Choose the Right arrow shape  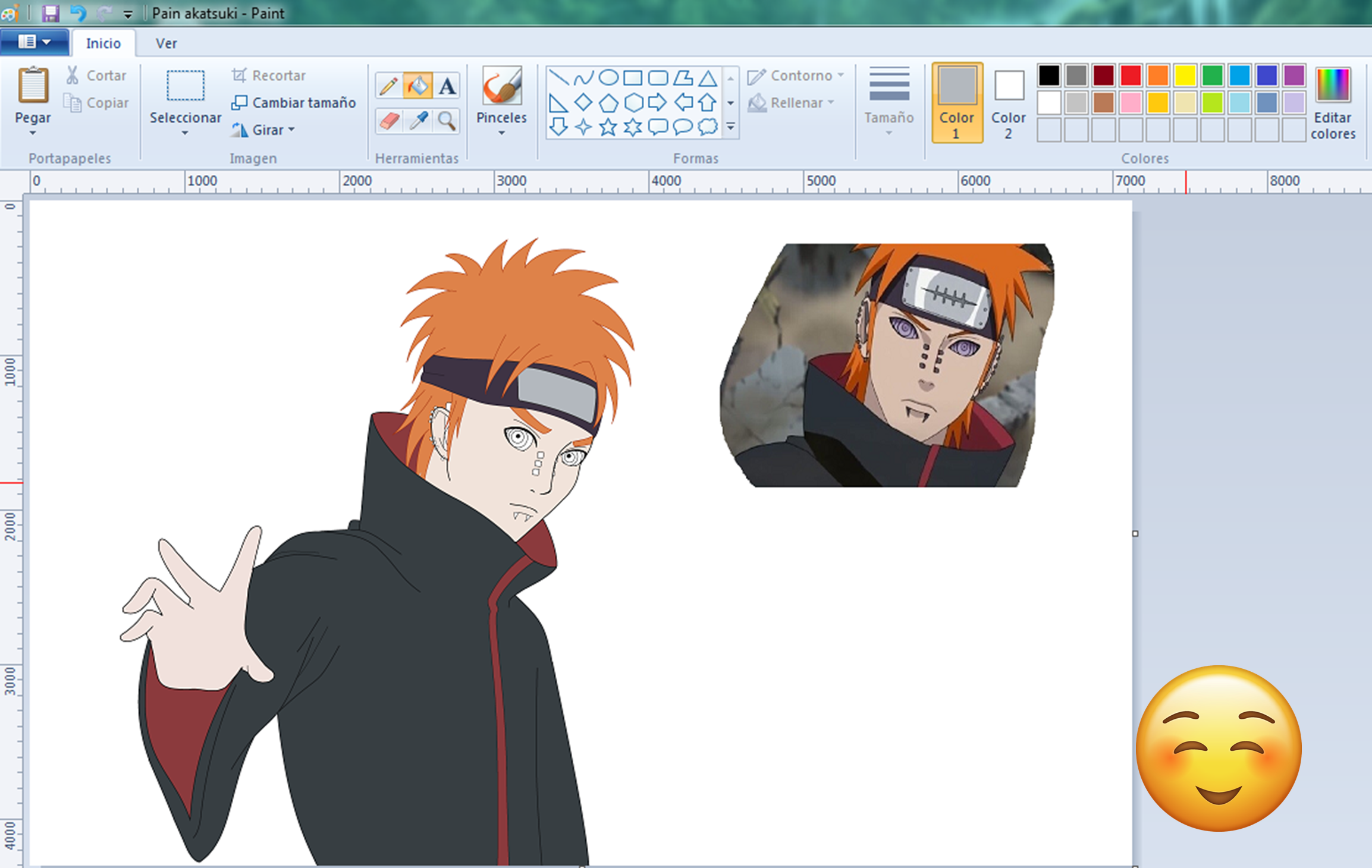click(x=658, y=102)
